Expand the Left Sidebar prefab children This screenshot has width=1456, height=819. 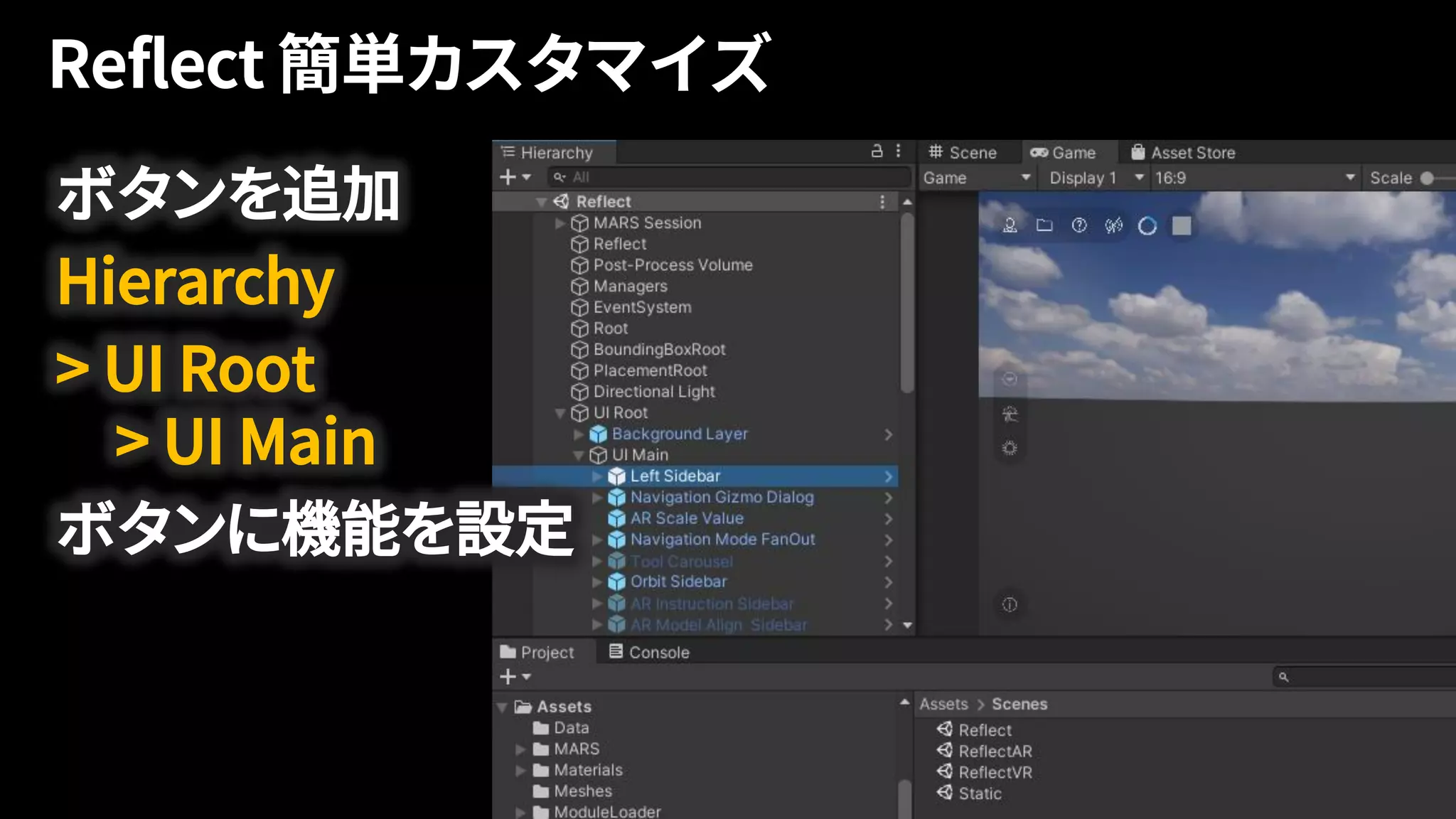tap(597, 476)
